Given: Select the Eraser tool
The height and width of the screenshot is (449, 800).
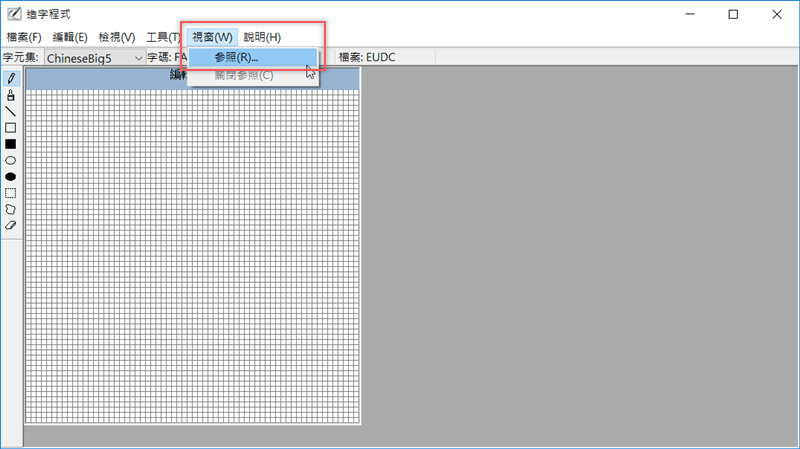Looking at the screenshot, I should (x=11, y=226).
